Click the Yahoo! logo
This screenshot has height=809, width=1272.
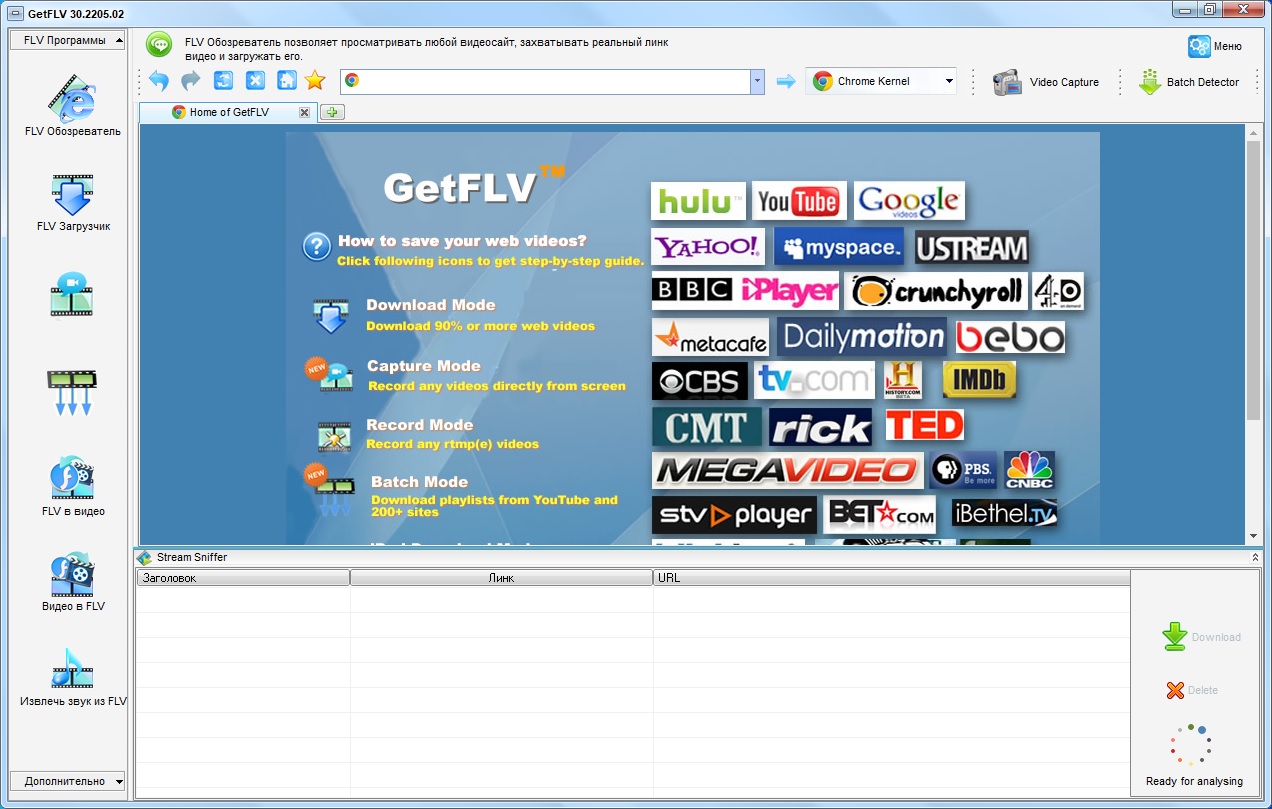tap(708, 247)
